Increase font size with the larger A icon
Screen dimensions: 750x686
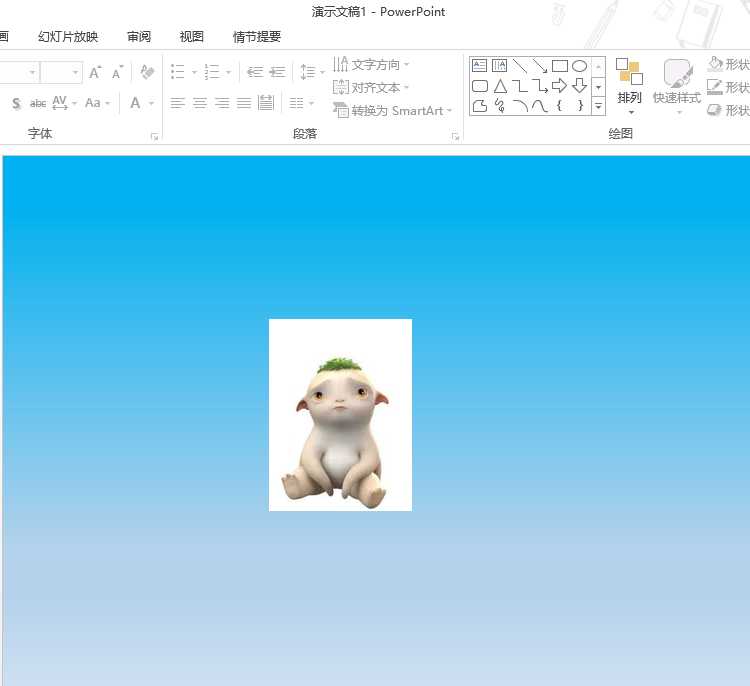pyautogui.click(x=95, y=73)
